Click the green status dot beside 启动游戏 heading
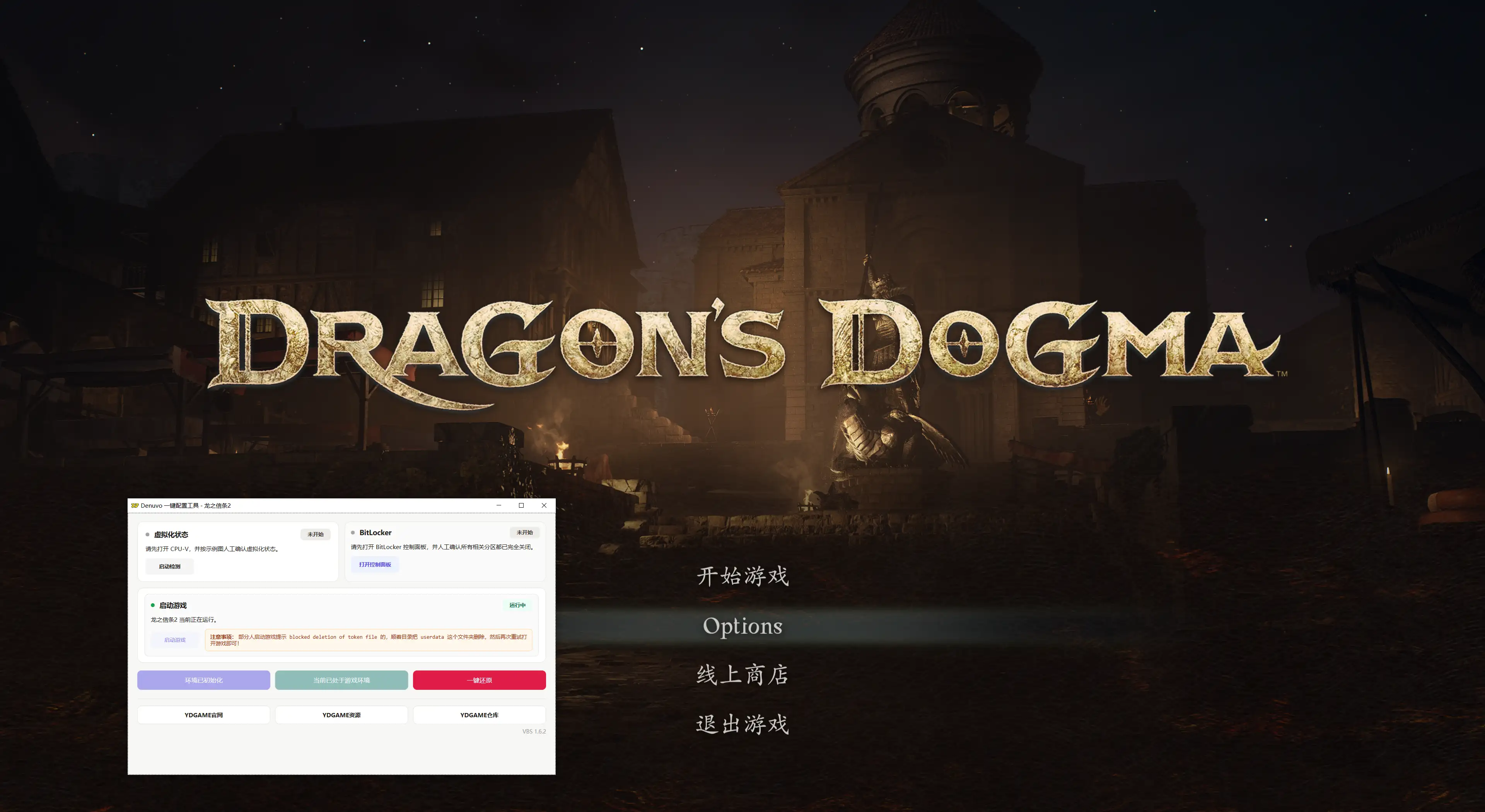 tap(153, 605)
